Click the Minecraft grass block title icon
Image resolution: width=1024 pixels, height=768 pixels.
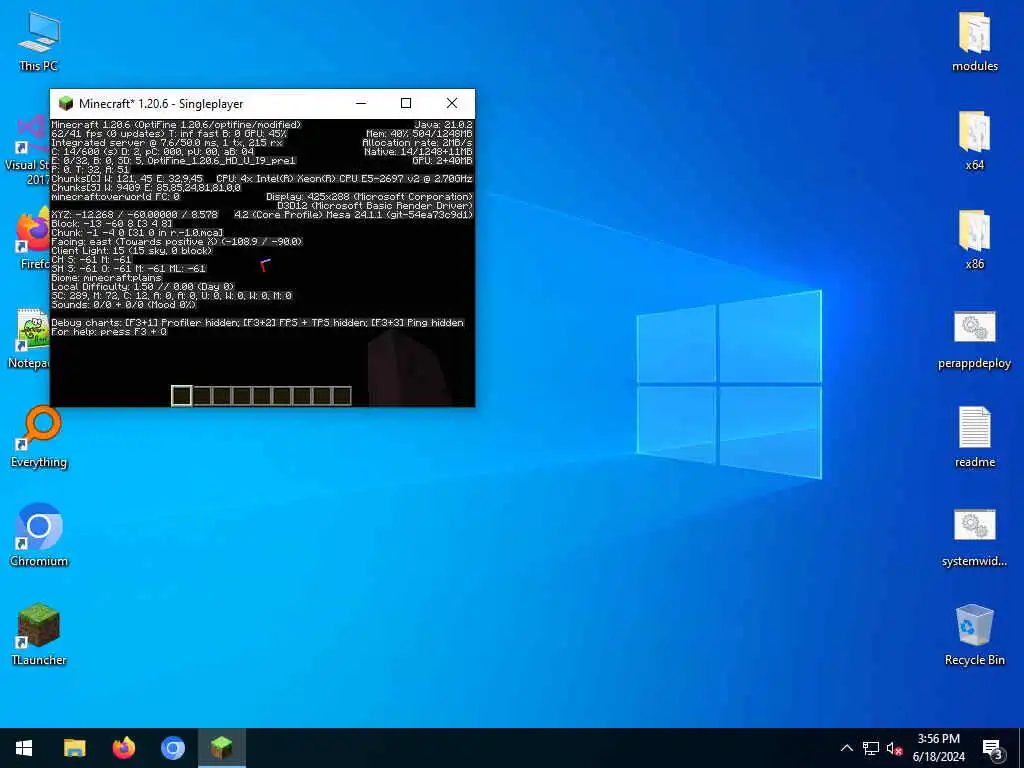pyautogui.click(x=65, y=103)
